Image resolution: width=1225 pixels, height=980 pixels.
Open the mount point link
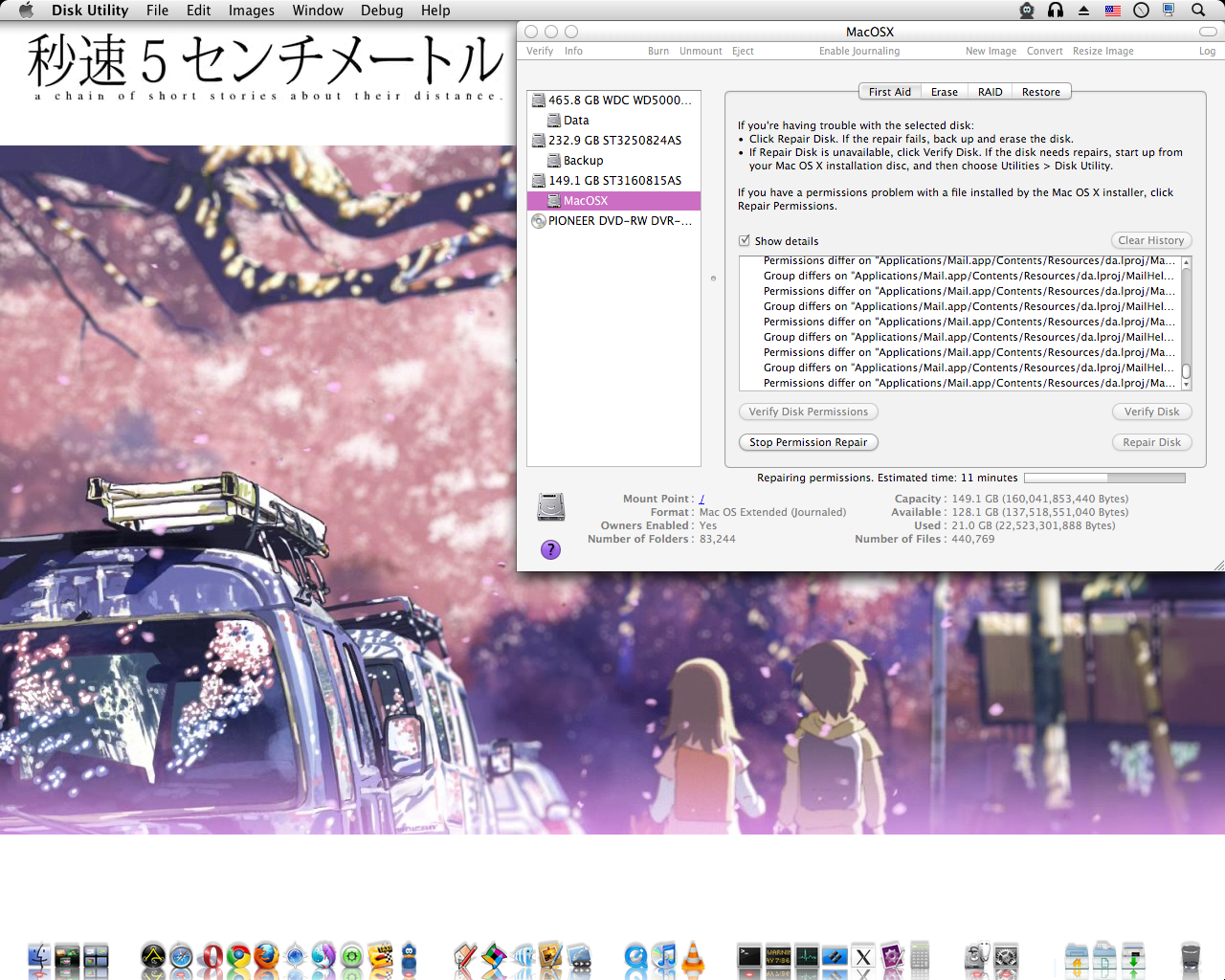[702, 499]
